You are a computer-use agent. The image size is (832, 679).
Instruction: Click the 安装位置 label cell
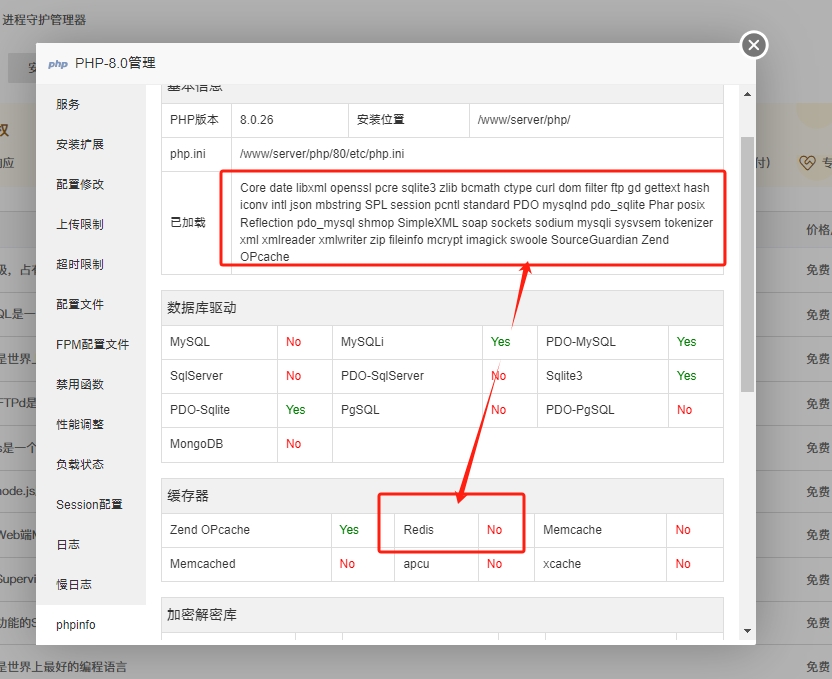coord(409,120)
